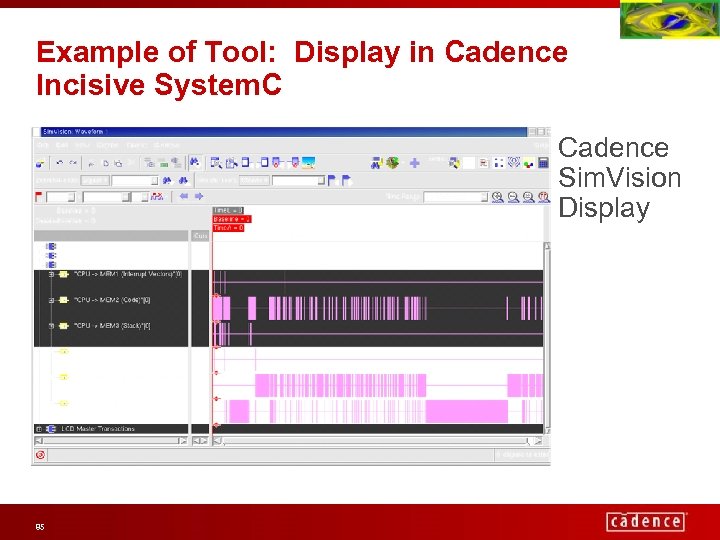This screenshot has height=540, width=720.
Task: Click the search-previous binoculars beside first text field
Action: (167, 180)
